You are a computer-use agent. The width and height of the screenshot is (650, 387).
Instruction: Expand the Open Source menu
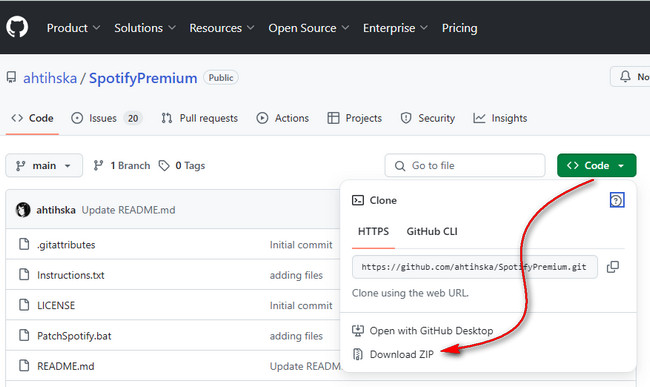308,28
